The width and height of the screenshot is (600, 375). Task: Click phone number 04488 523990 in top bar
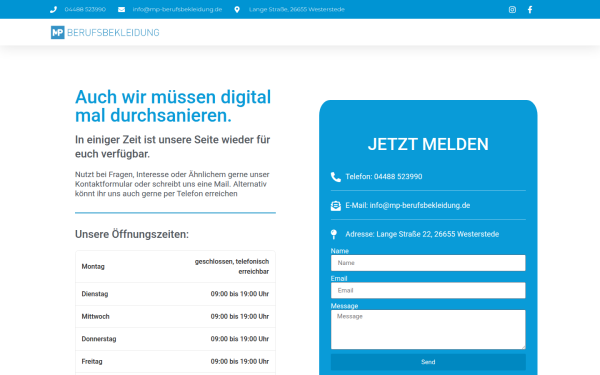[x=85, y=10]
